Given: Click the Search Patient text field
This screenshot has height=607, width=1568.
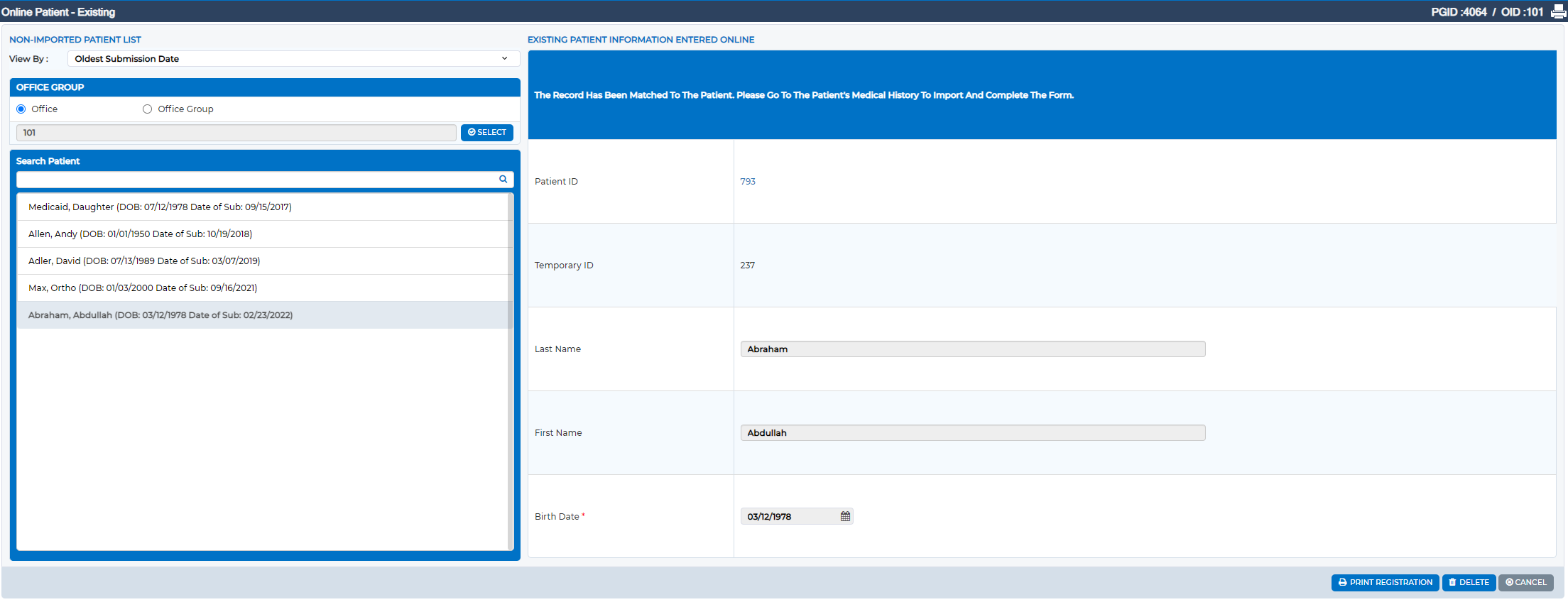Looking at the screenshot, I should point(257,180).
